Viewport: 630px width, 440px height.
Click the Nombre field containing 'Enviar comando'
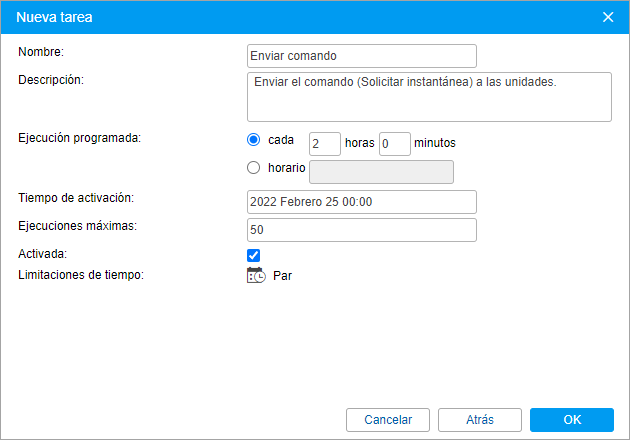tap(361, 56)
